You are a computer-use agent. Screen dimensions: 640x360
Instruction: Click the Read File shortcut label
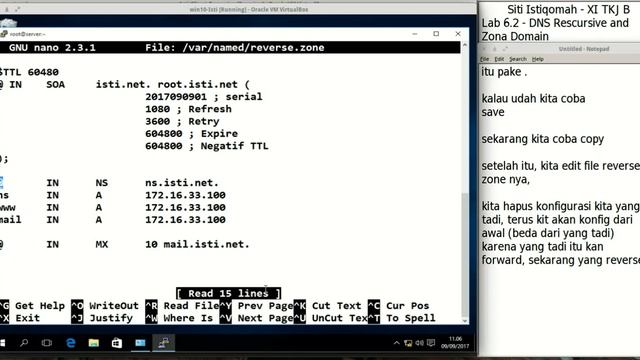[x=191, y=306]
